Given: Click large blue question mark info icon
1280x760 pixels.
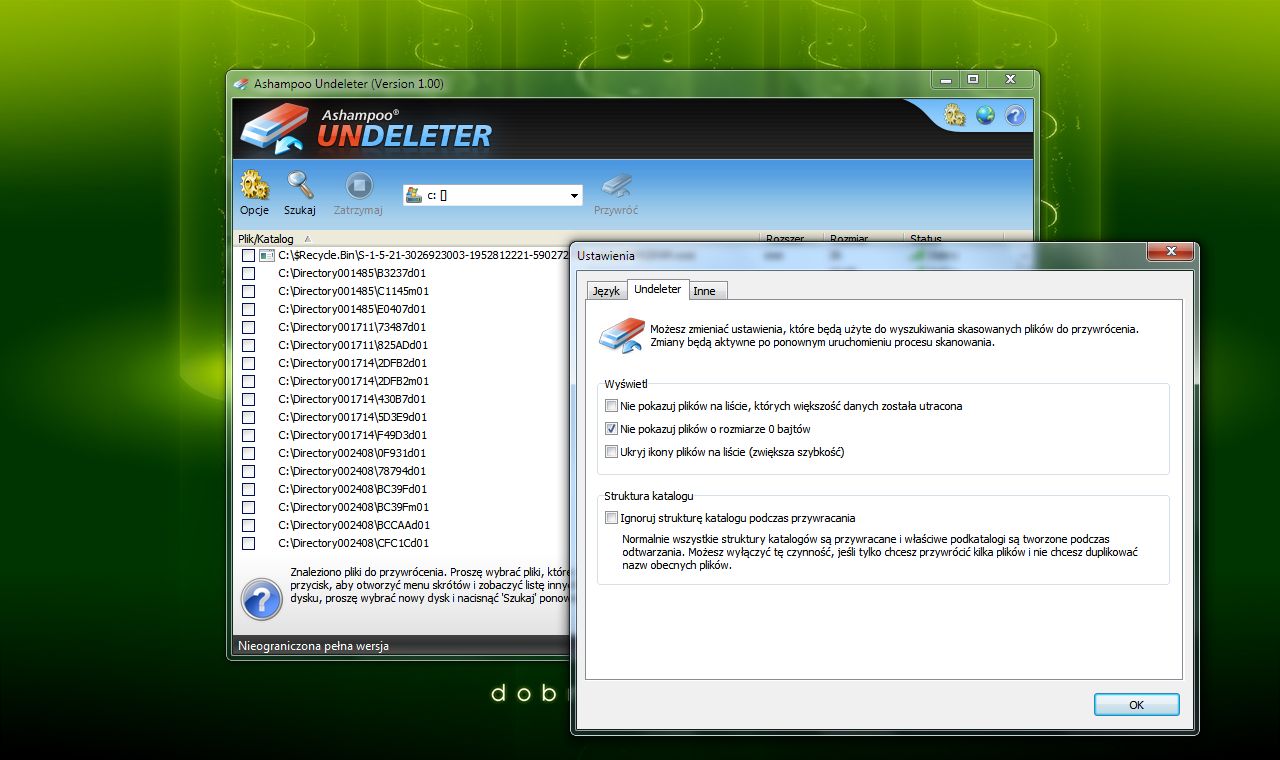Looking at the screenshot, I should point(261,599).
